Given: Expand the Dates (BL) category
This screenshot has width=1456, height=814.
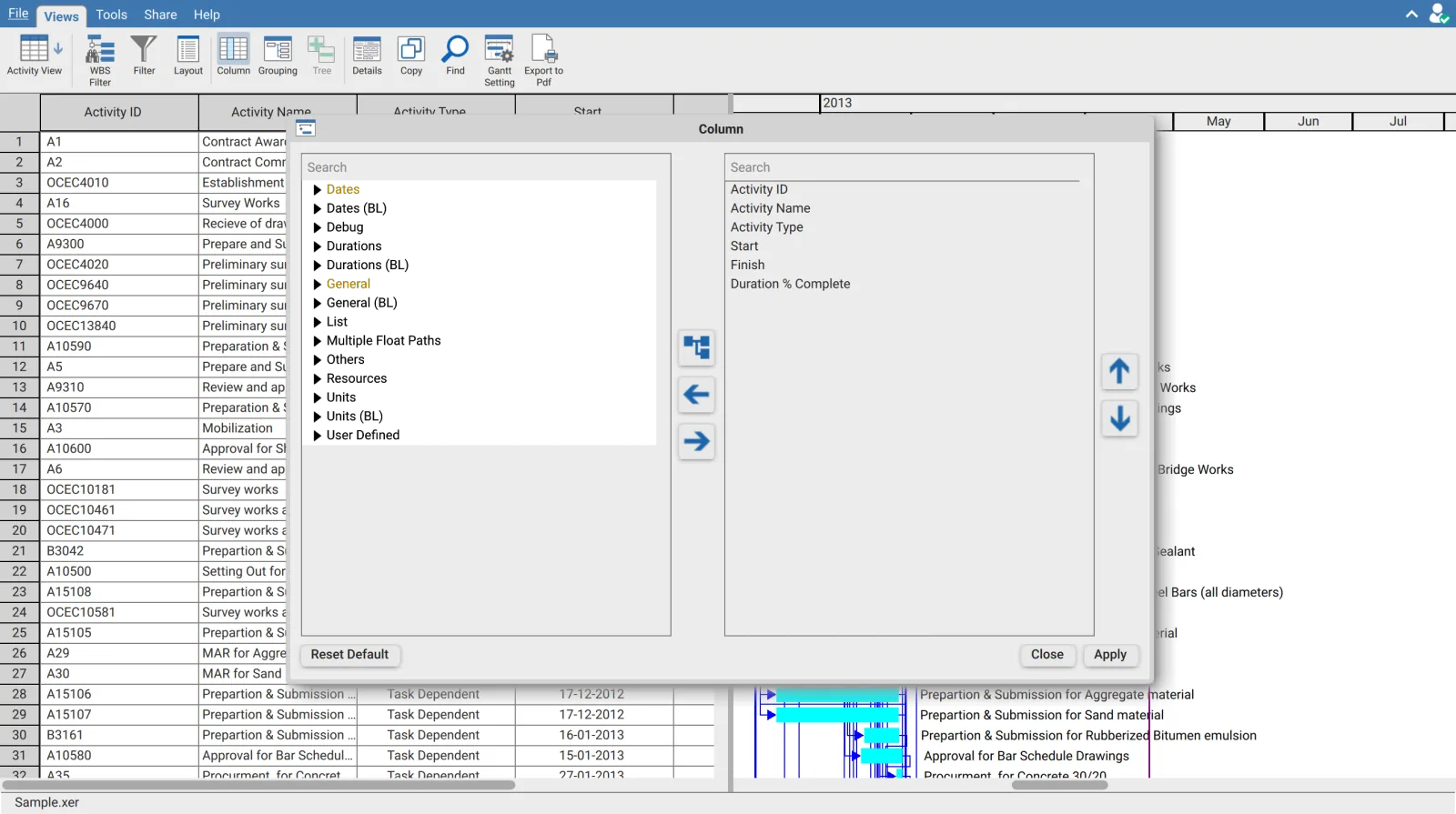Looking at the screenshot, I should [x=318, y=209].
